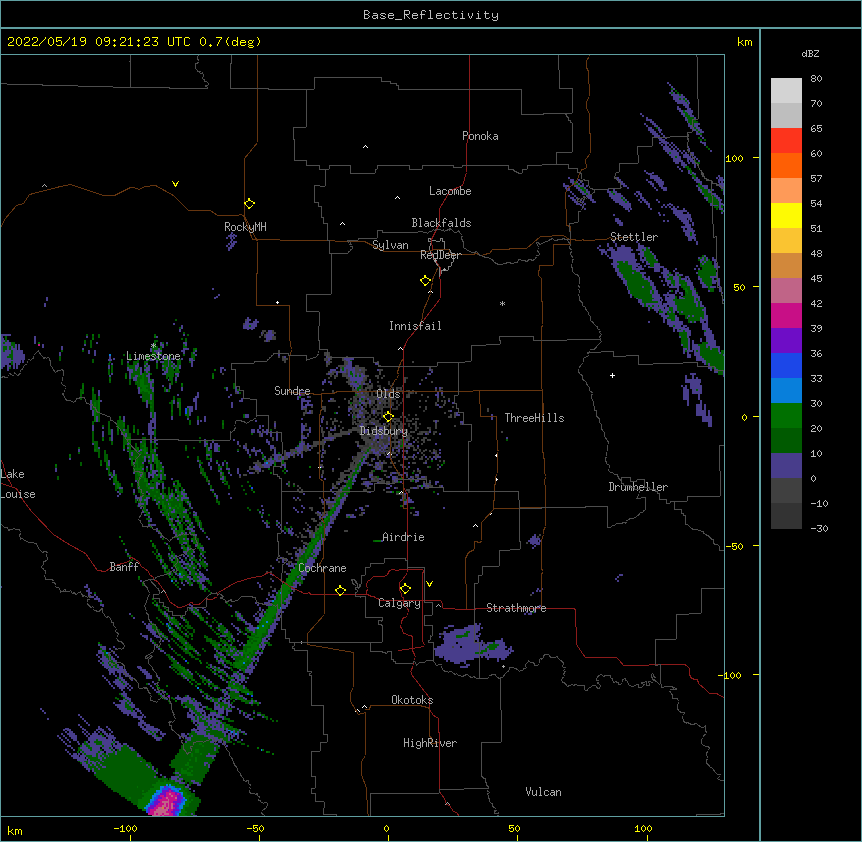Select the -50 tick on right axis
862x842 pixels.
(x=734, y=546)
